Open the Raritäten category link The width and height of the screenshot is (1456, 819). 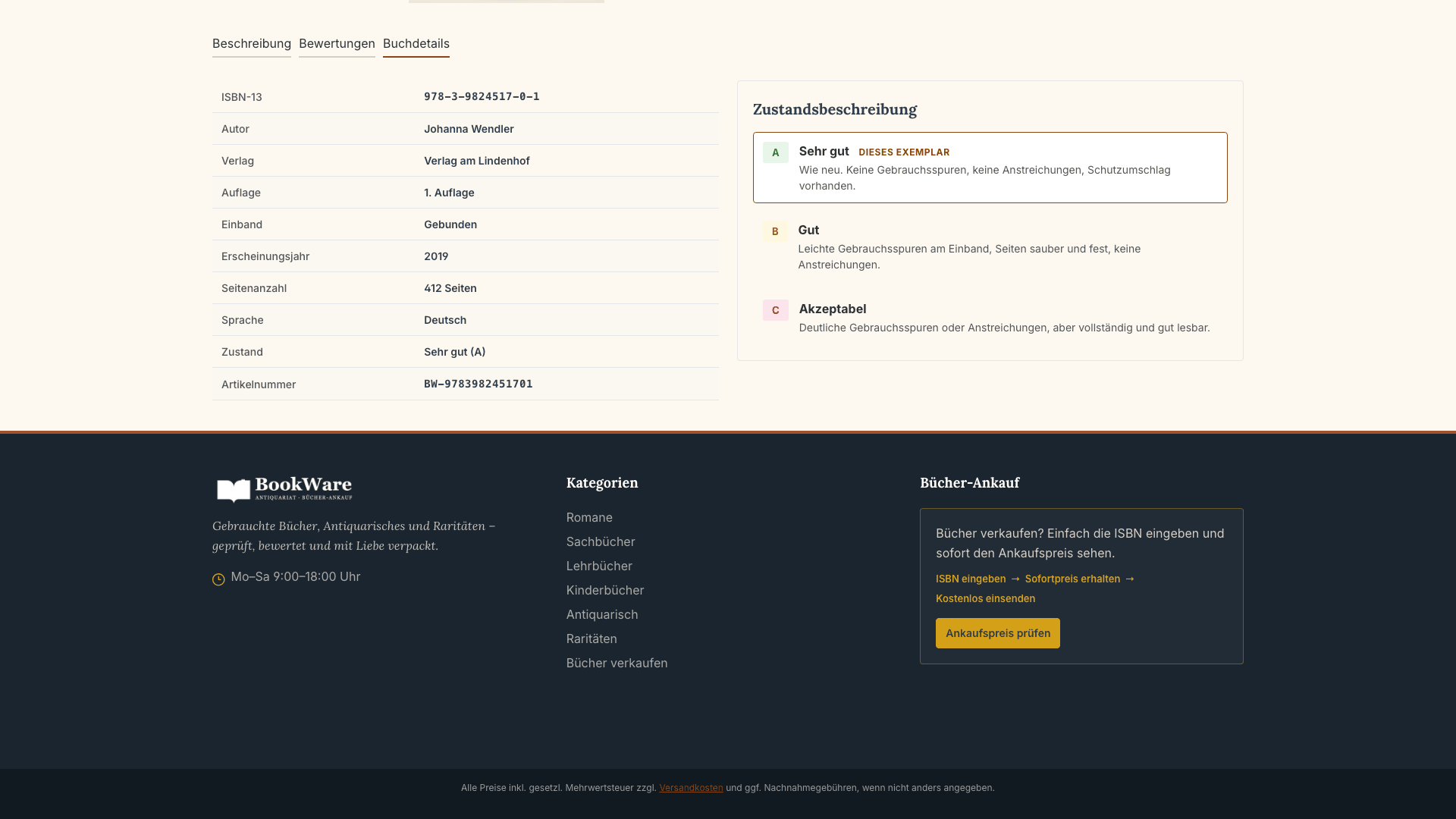591,639
